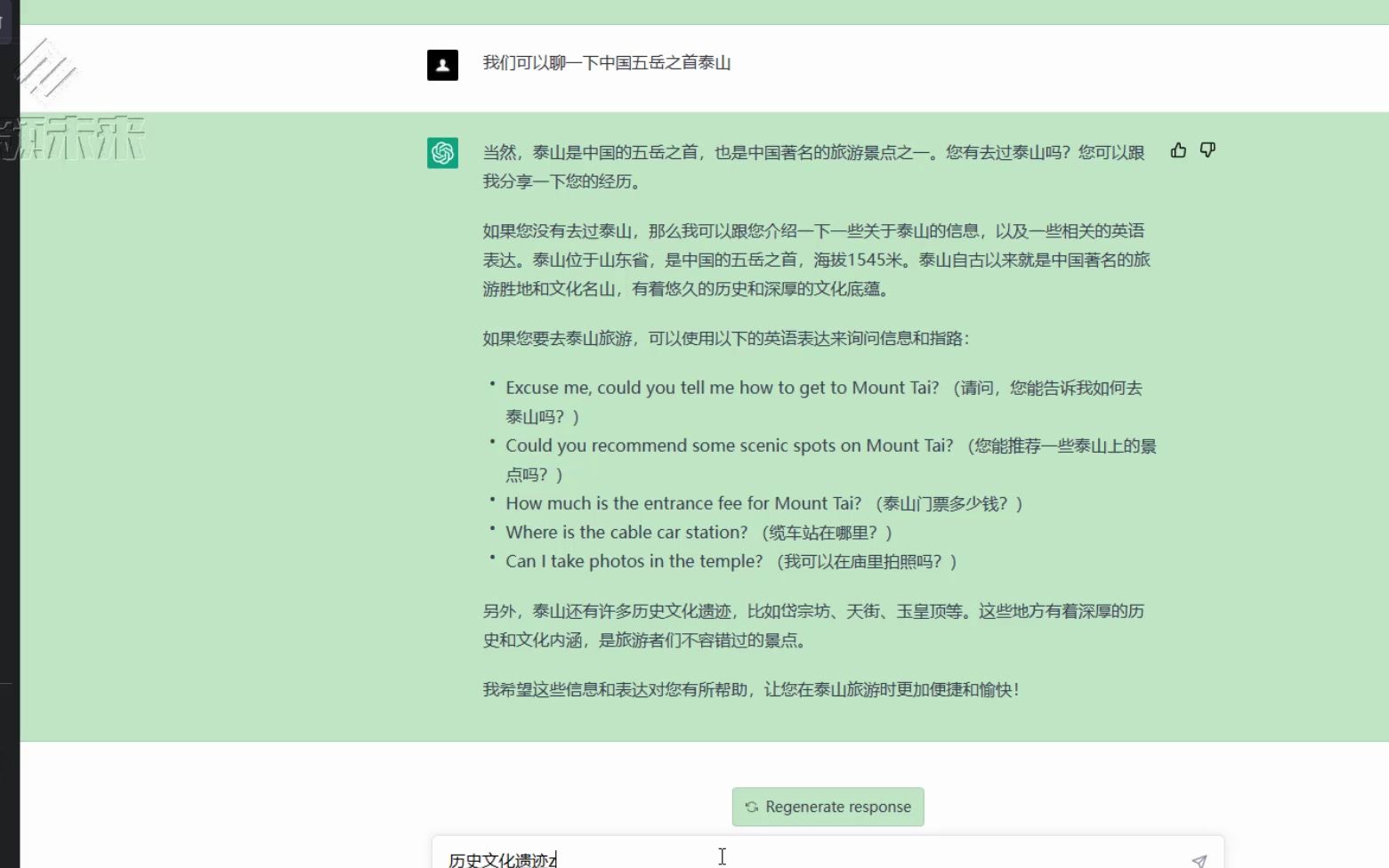
Task: Click the thumbs down icon on the response
Action: pyautogui.click(x=1207, y=150)
